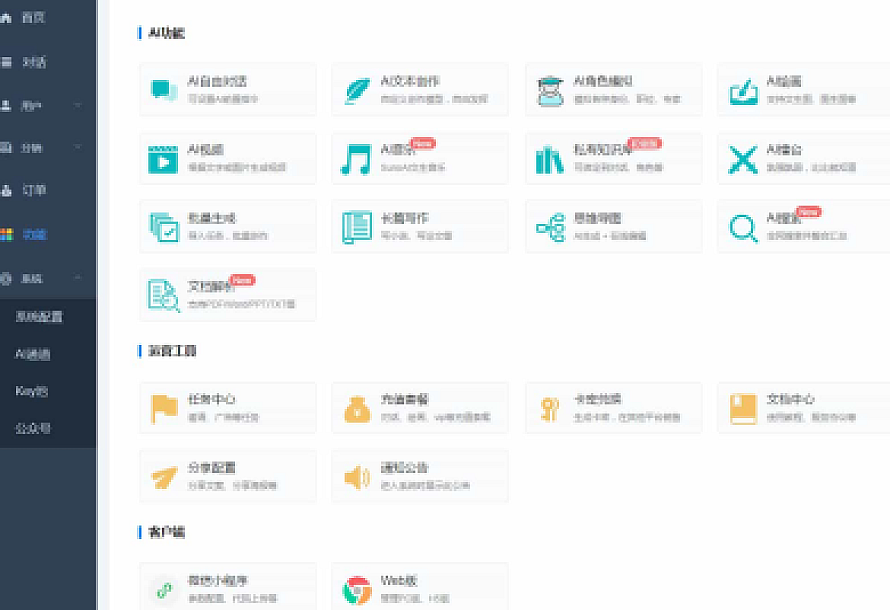Screen dimensions: 890x610
Task: Click the AI搜索 magnifier icon
Action: pos(740,226)
